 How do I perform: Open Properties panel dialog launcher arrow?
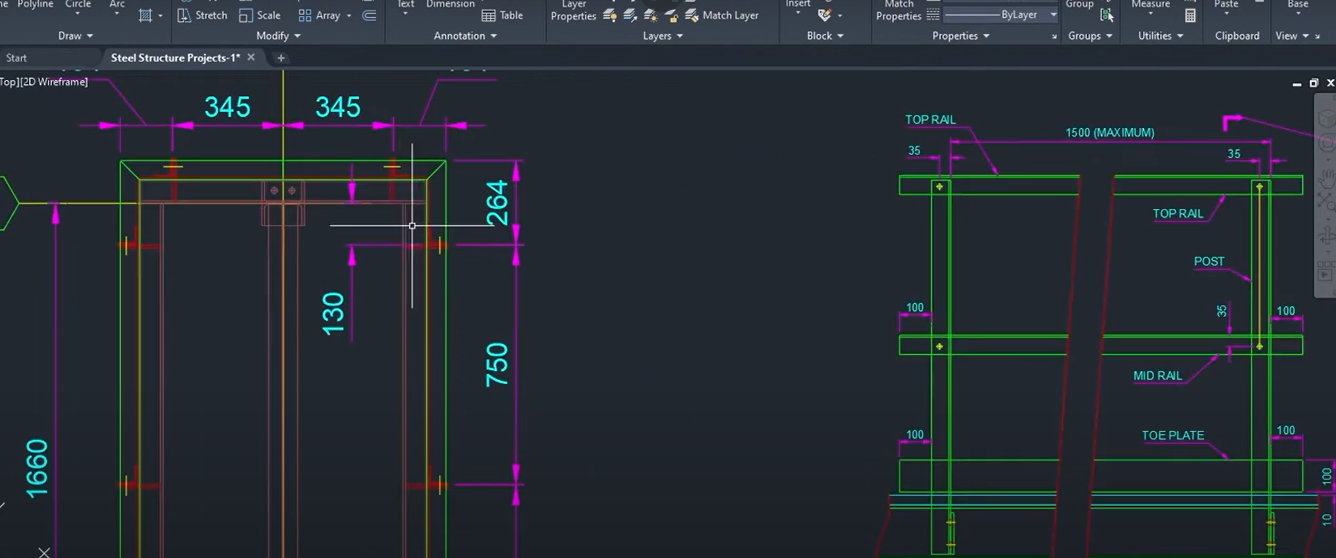click(1054, 37)
